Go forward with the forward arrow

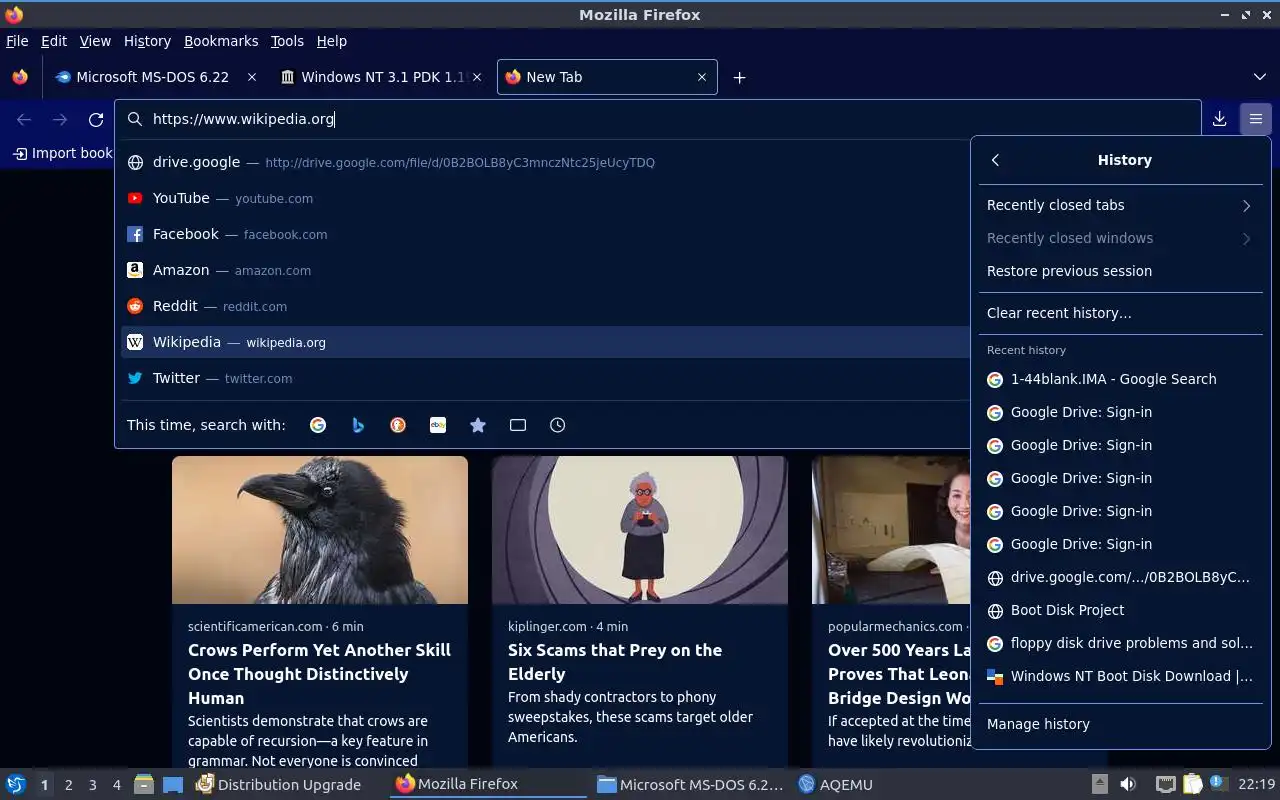click(x=60, y=119)
